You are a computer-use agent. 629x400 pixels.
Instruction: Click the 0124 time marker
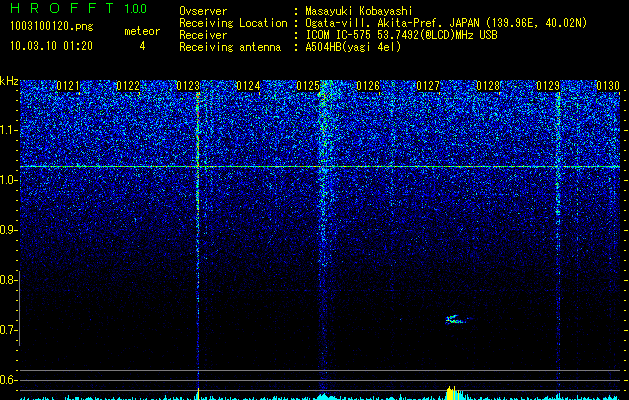pyautogui.click(x=248, y=86)
